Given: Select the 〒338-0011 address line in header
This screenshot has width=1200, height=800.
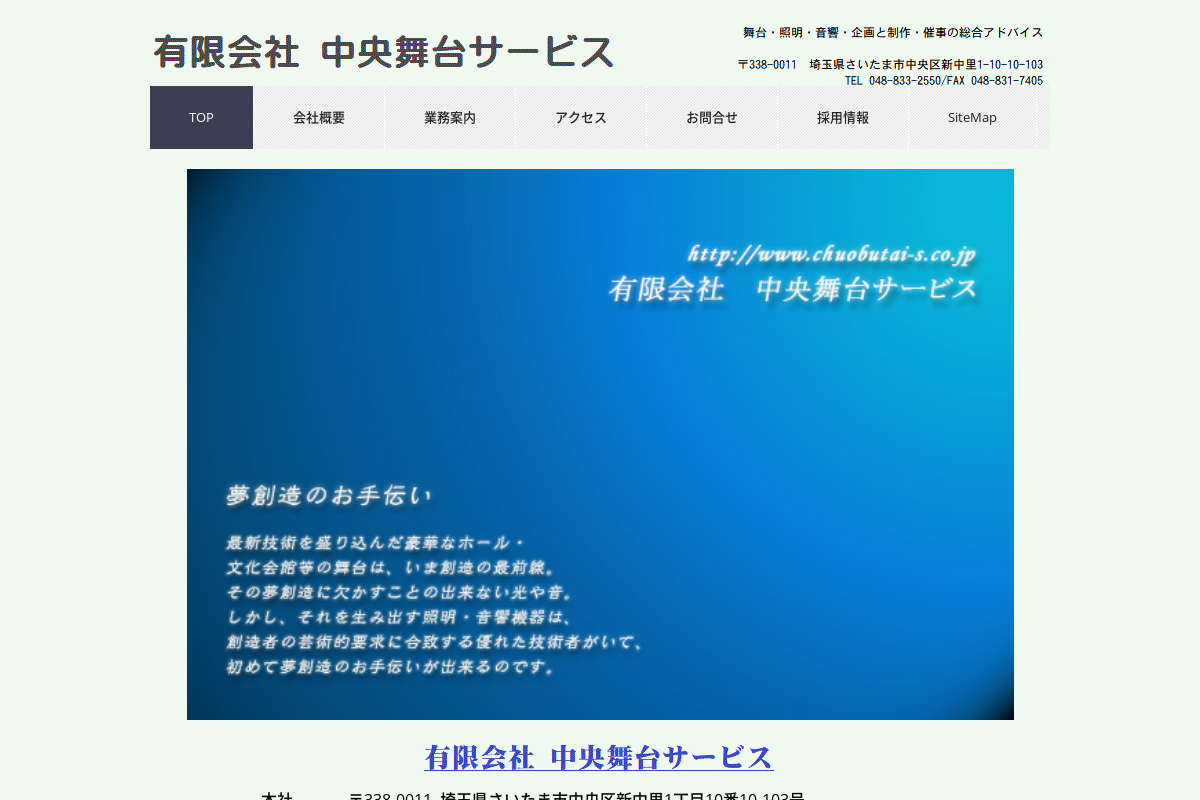Looking at the screenshot, I should point(890,64).
